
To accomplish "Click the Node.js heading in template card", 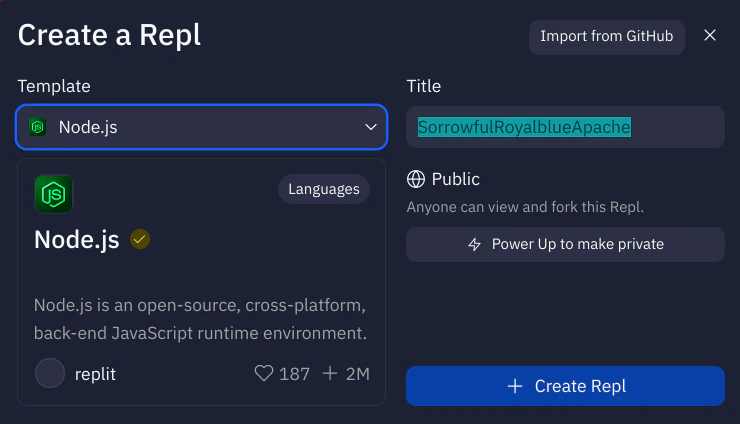I will (x=77, y=240).
